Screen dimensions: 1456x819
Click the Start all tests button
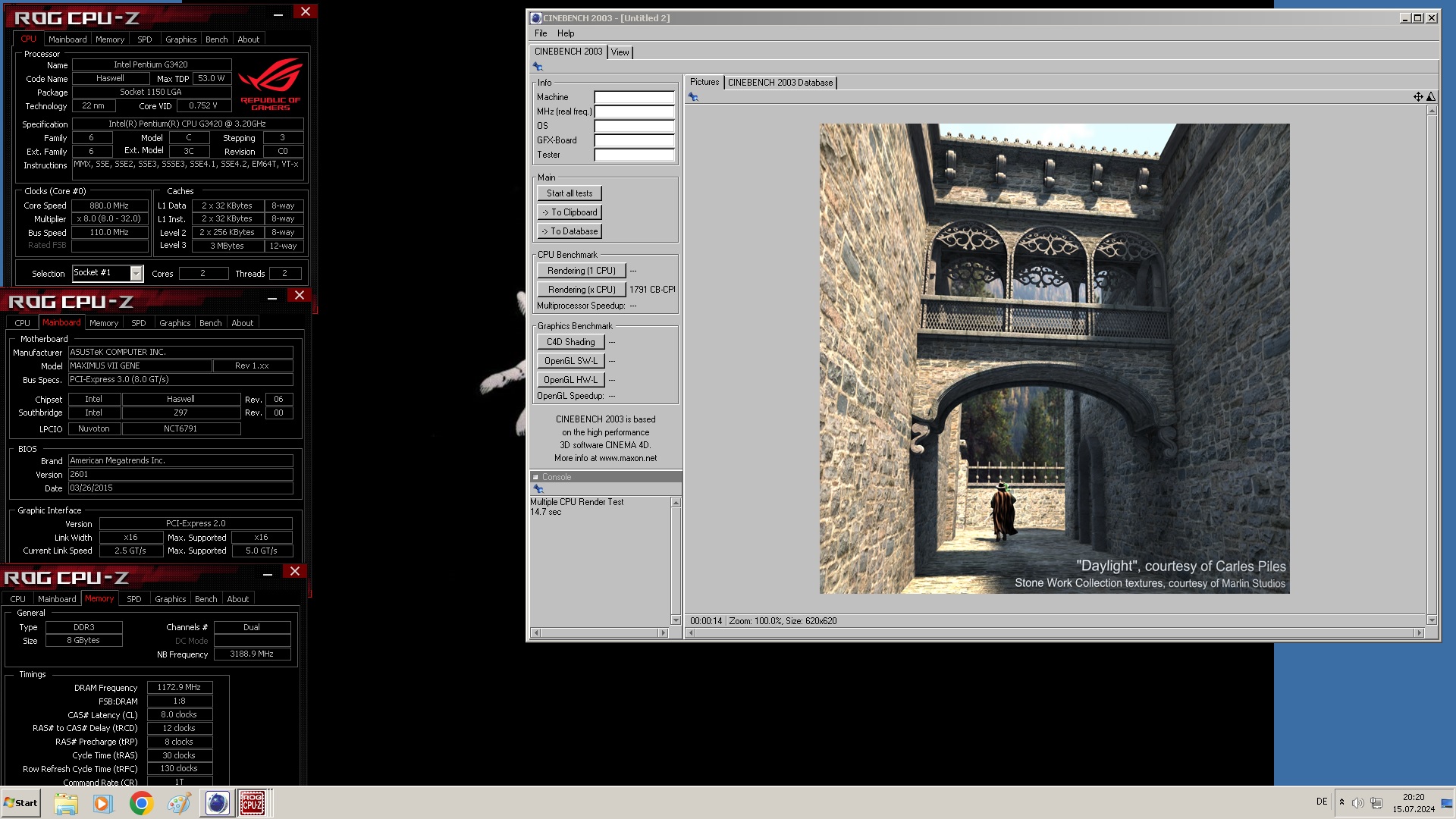tap(570, 193)
